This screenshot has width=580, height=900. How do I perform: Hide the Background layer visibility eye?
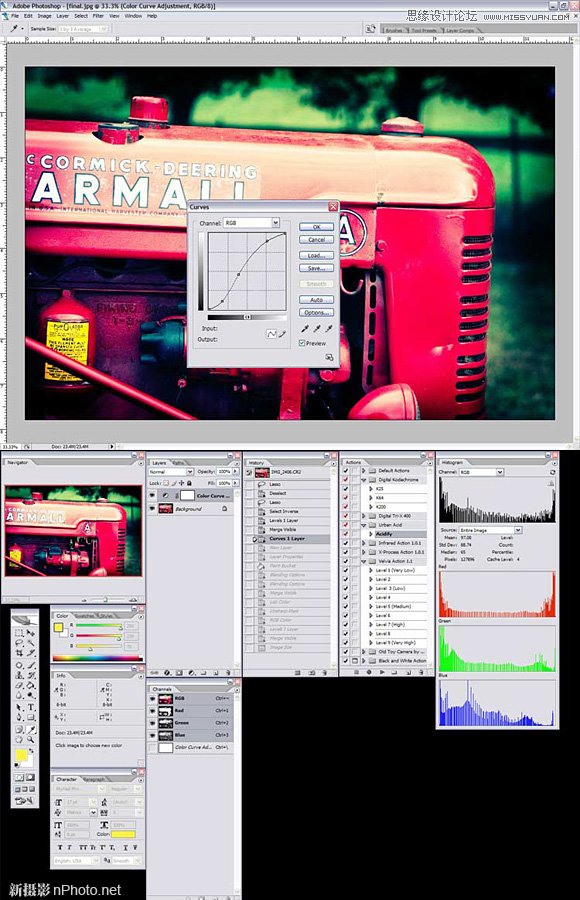tap(152, 509)
